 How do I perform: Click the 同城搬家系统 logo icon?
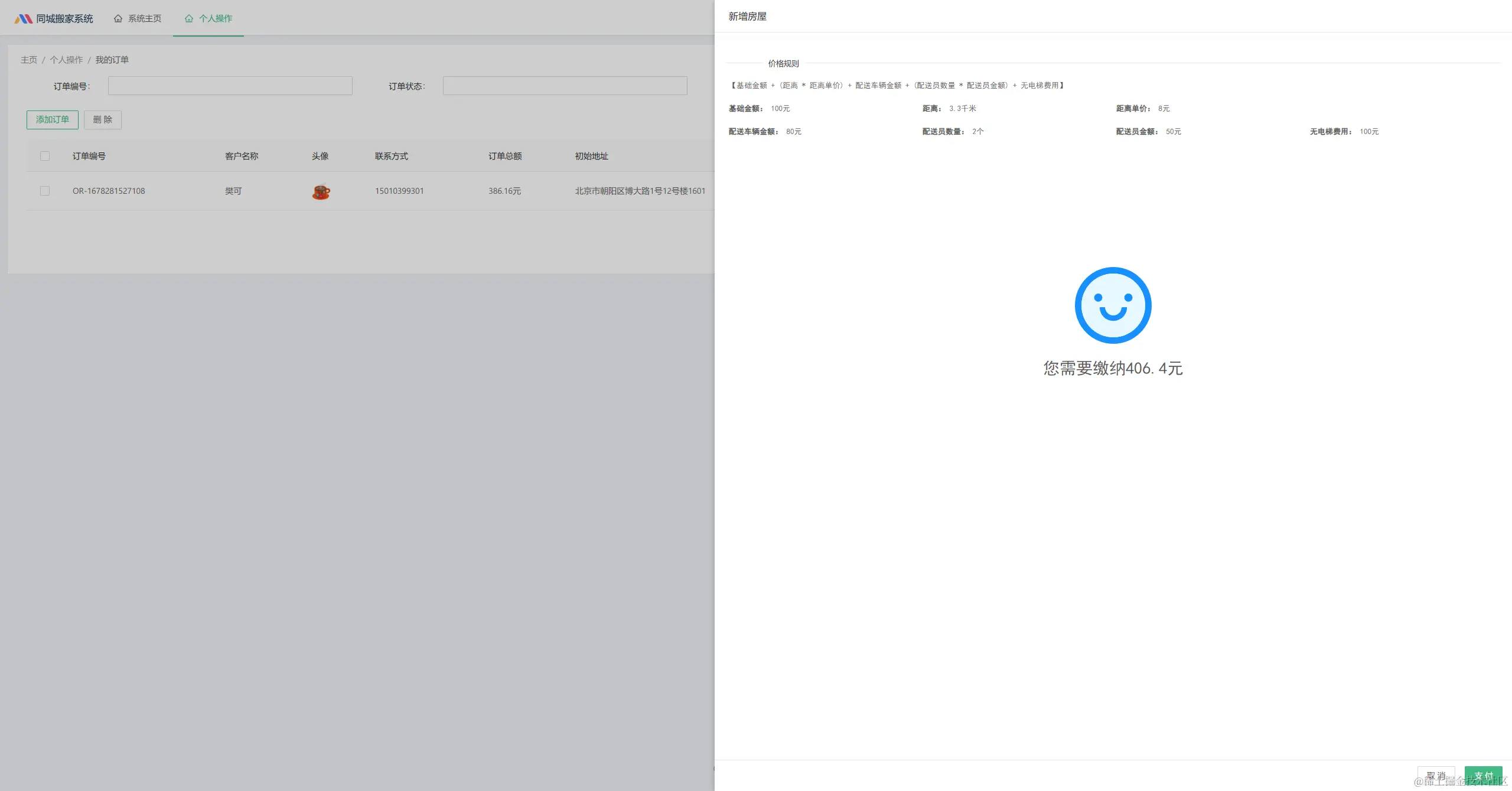coord(24,19)
